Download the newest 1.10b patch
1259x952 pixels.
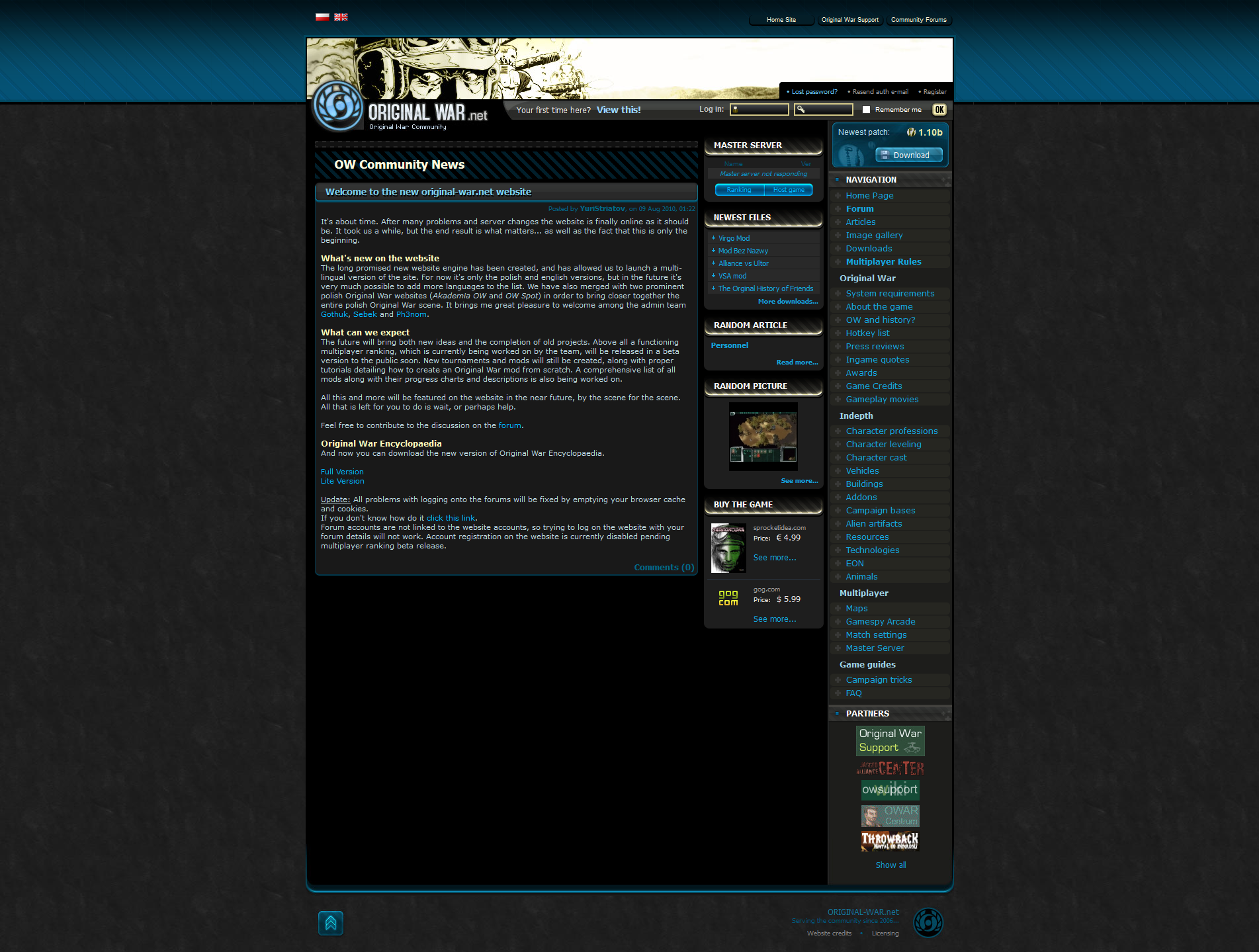tap(909, 155)
